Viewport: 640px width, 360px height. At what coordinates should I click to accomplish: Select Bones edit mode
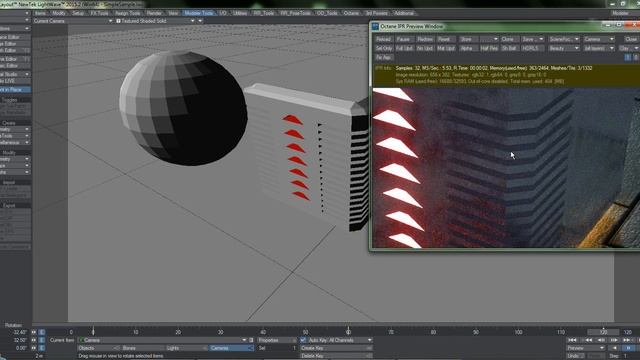tap(142, 348)
